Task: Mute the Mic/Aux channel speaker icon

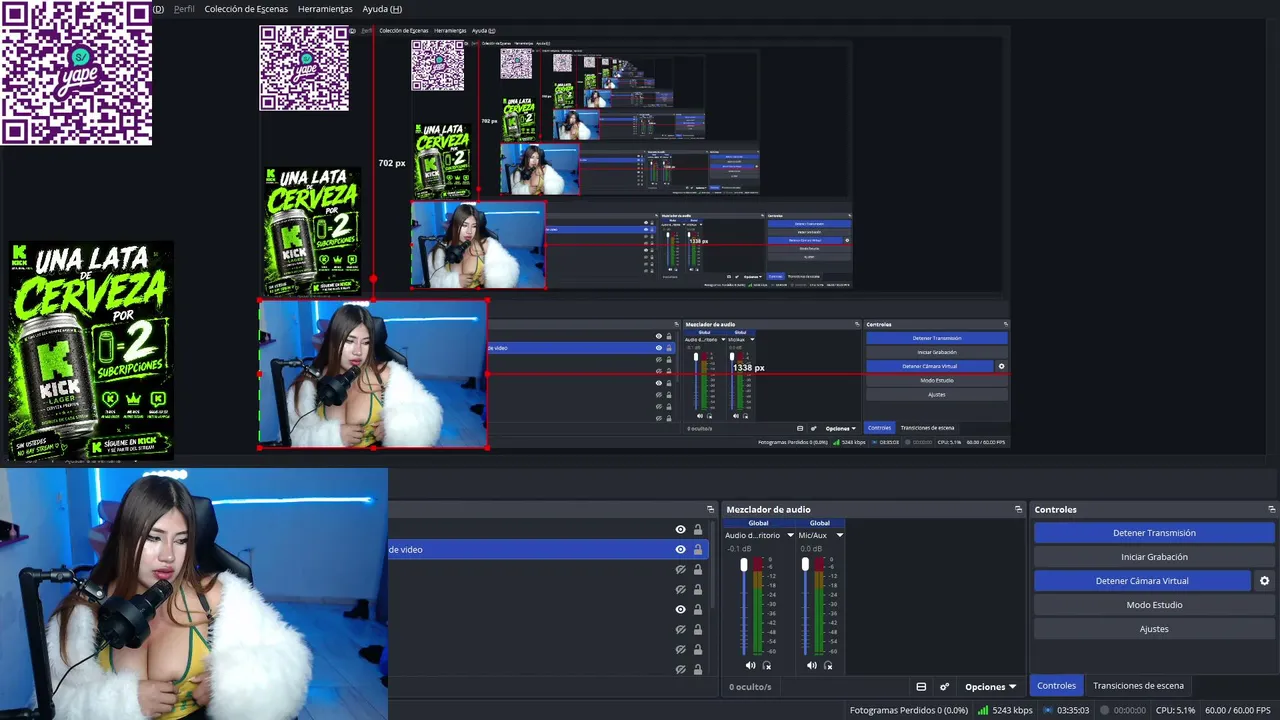Action: 811,665
